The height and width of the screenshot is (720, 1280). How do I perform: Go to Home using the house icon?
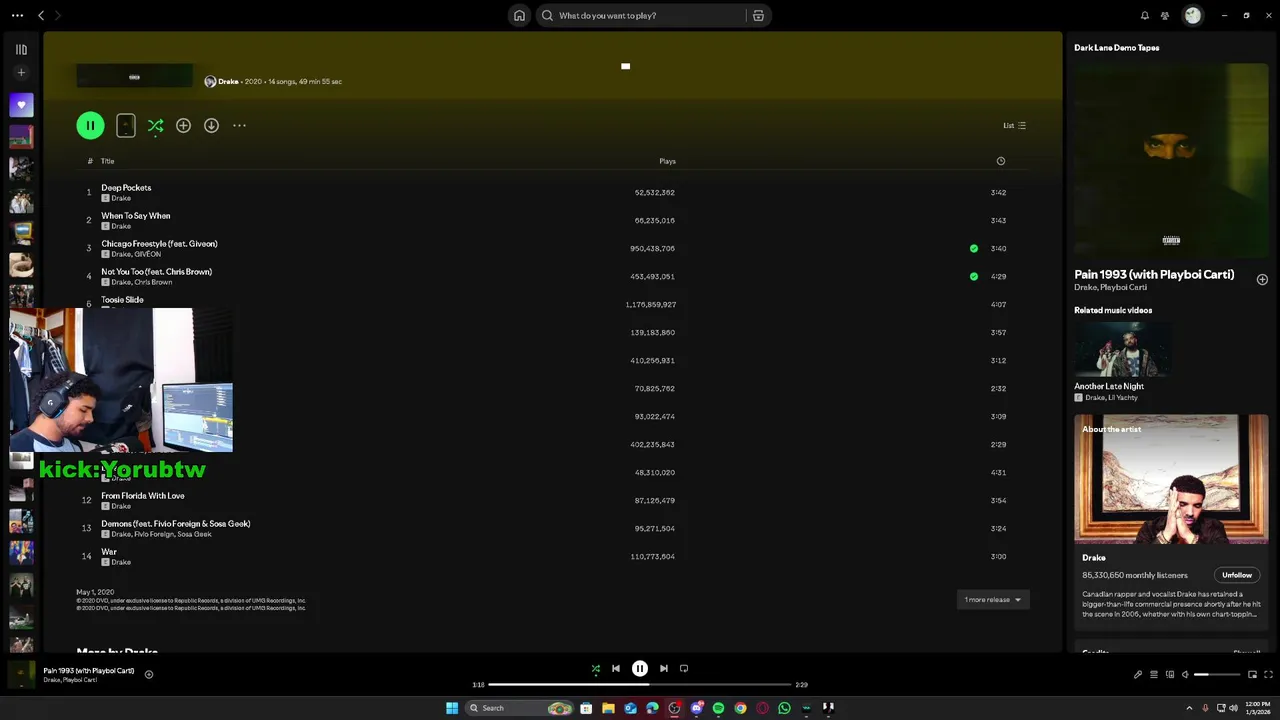[x=519, y=15]
